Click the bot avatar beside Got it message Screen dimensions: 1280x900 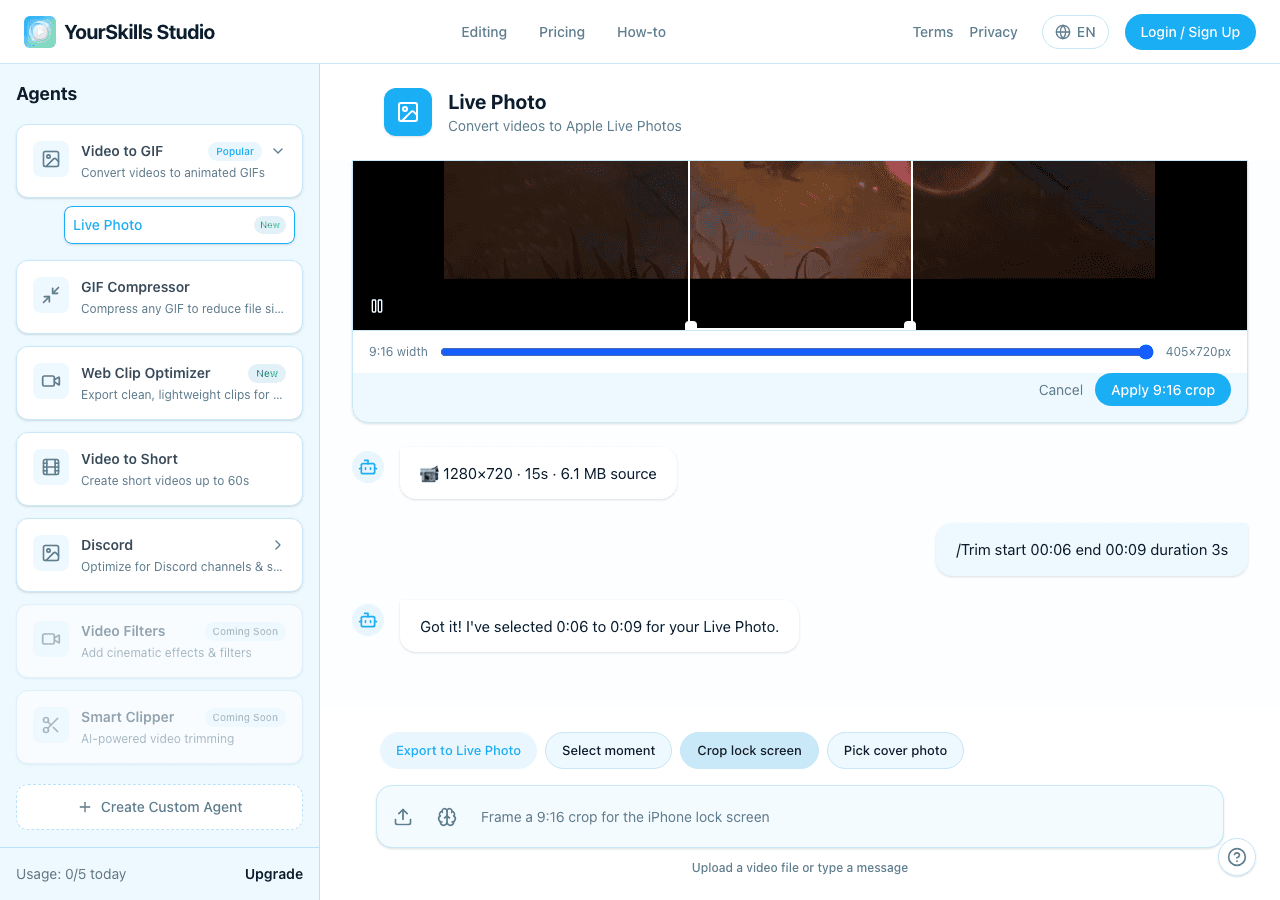click(368, 620)
